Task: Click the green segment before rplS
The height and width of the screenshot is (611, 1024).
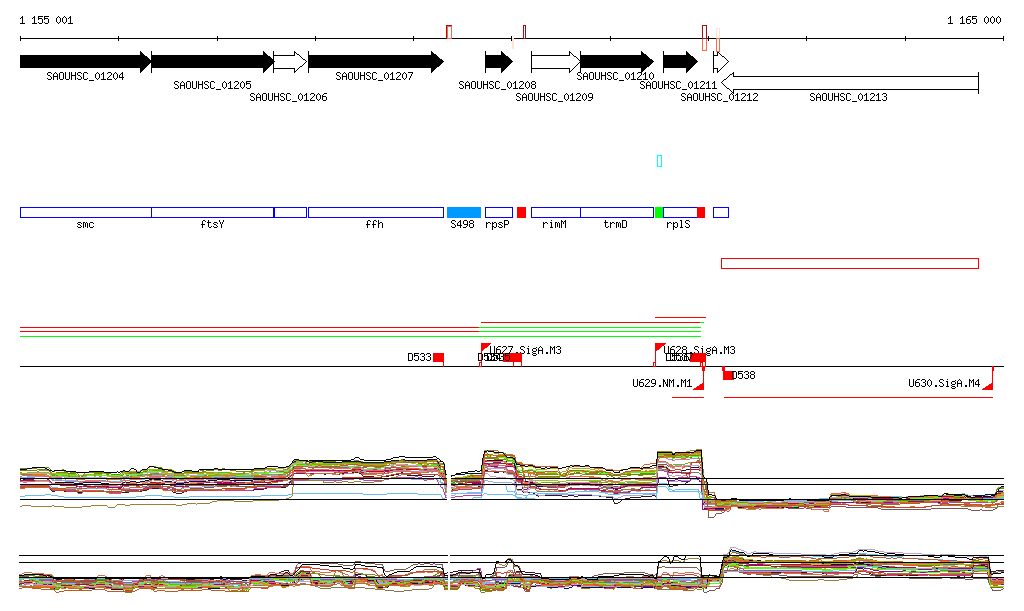Action: click(659, 212)
